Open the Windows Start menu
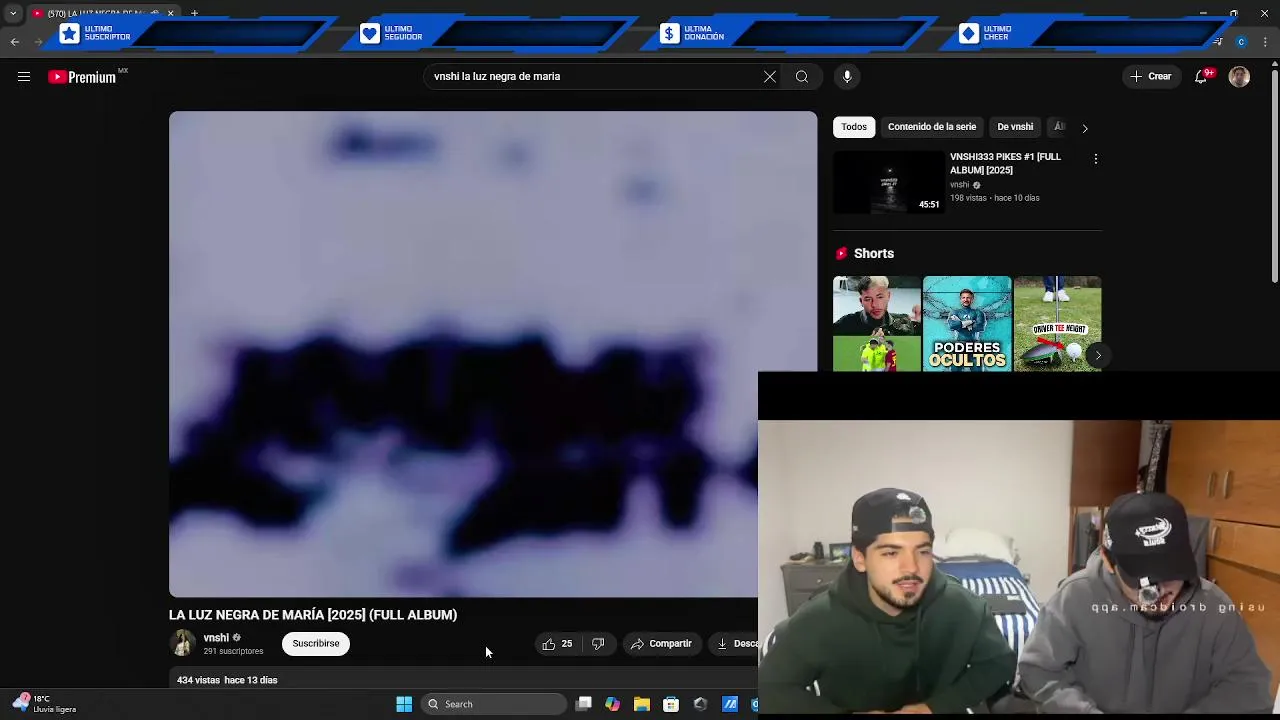 tap(404, 704)
